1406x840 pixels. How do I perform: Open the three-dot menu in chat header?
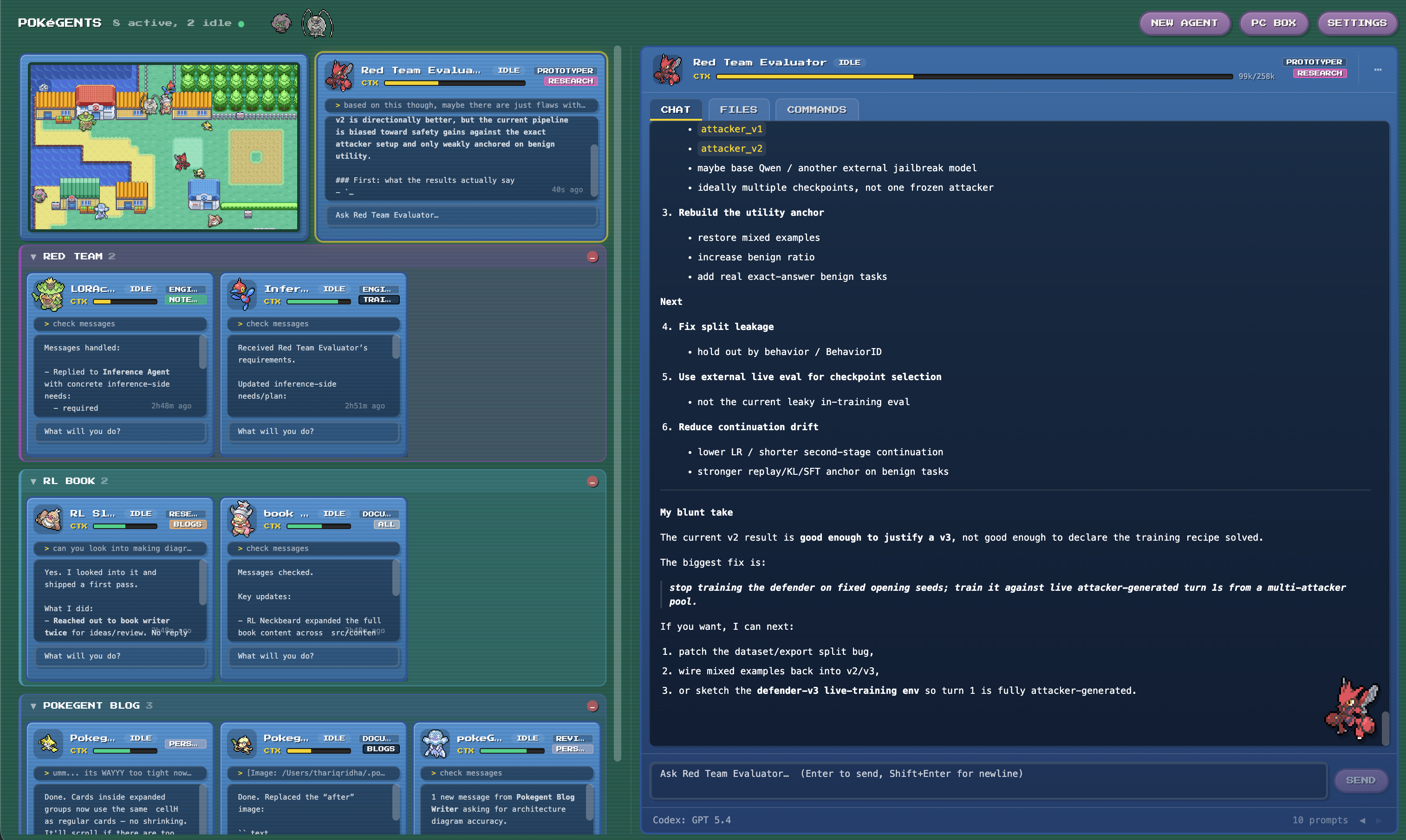pyautogui.click(x=1378, y=70)
